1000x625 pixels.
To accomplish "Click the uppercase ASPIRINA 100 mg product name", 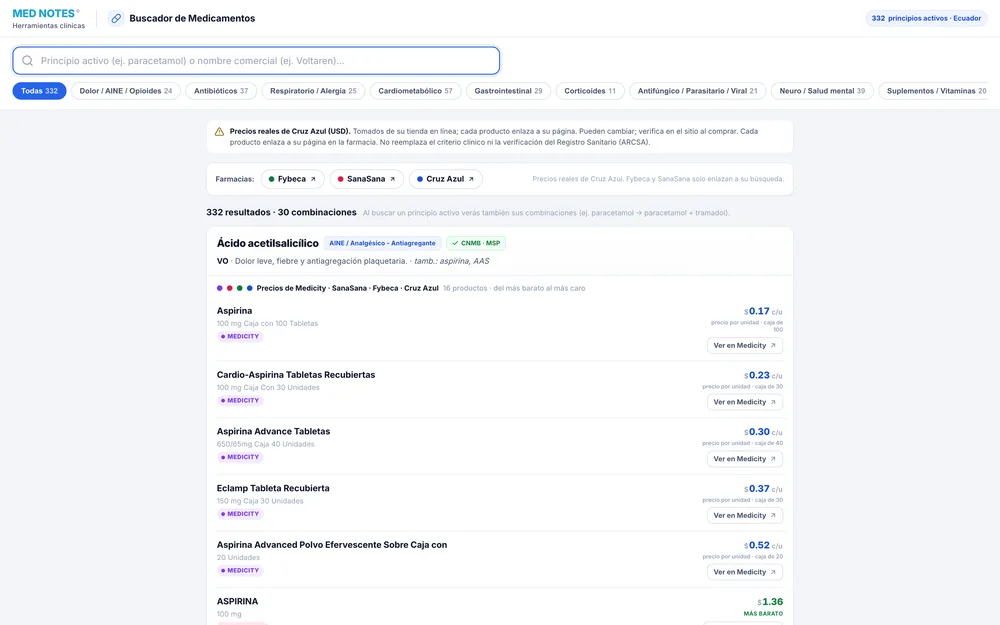I will (x=237, y=601).
